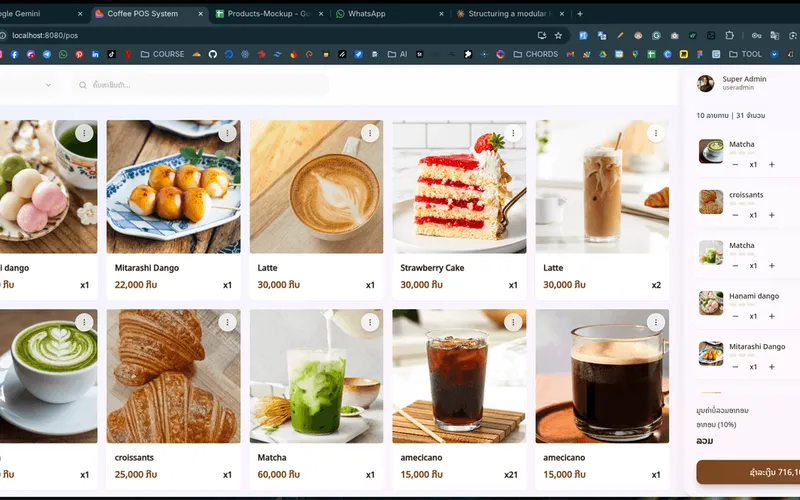Image resolution: width=800 pixels, height=500 pixels.
Task: Open the CHORDS bookmark folder
Action: (535, 54)
